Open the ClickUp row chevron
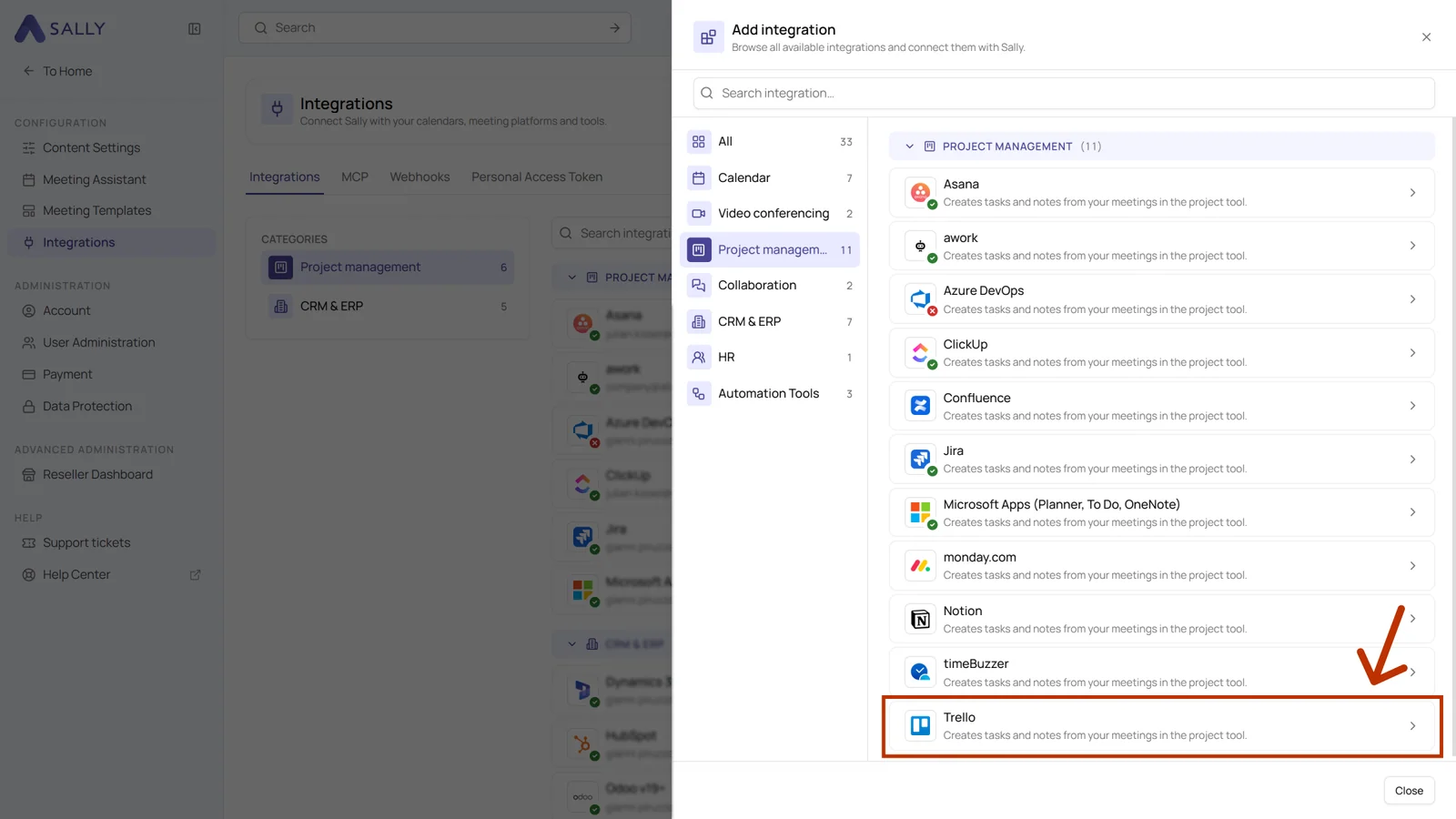Viewport: 1456px width, 819px height. click(1412, 352)
